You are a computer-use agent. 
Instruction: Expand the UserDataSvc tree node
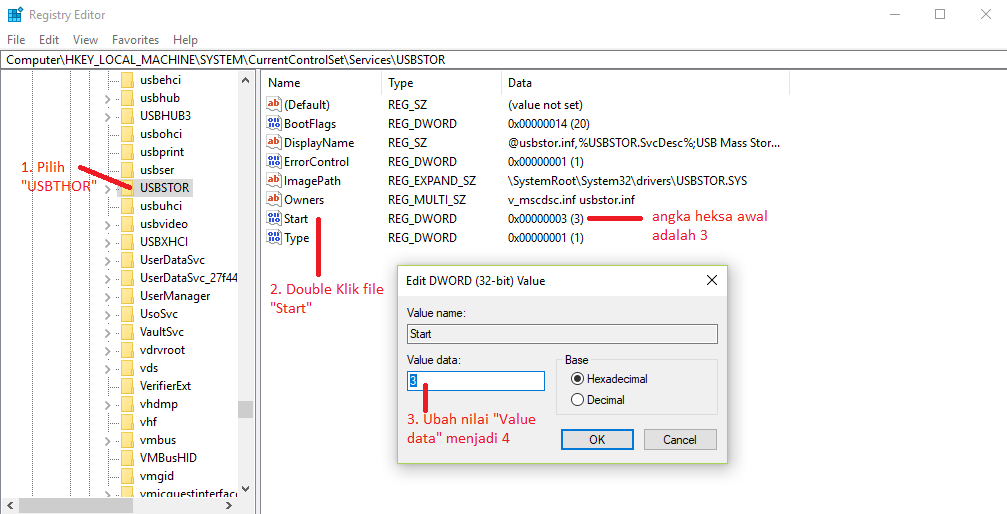[x=107, y=260]
